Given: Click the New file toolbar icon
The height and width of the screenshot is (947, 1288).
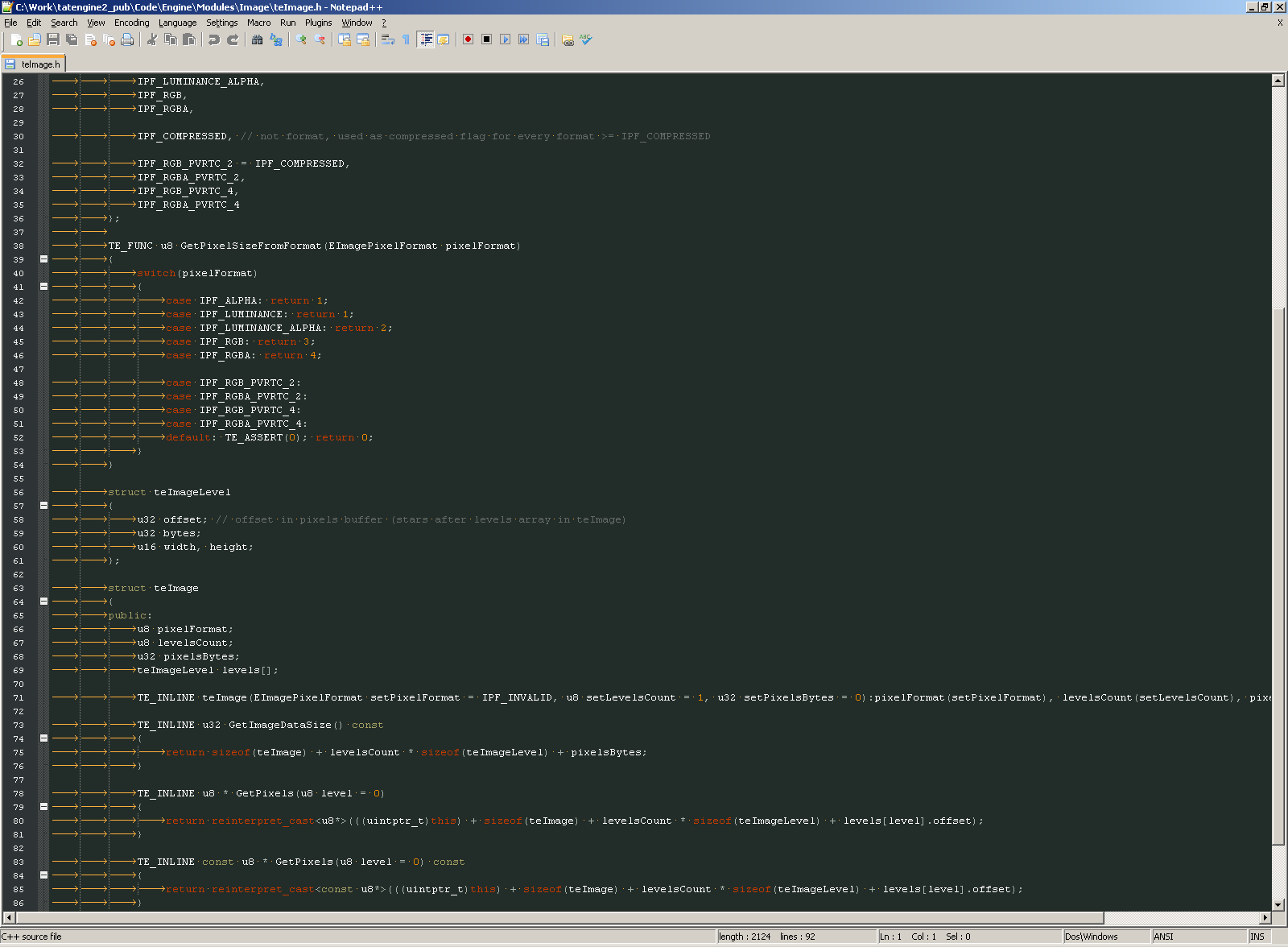Looking at the screenshot, I should point(16,39).
